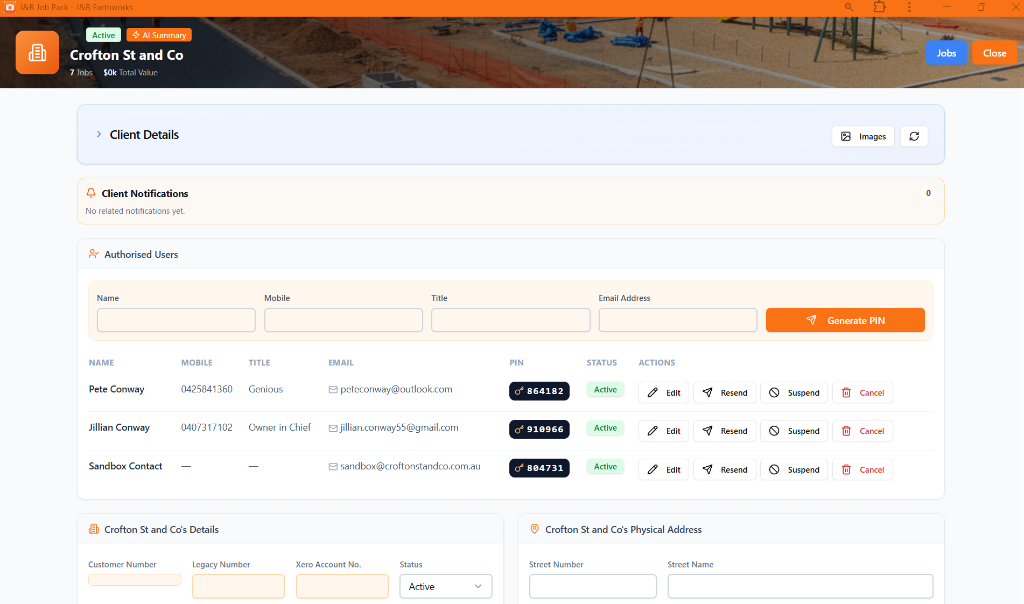The width and height of the screenshot is (1024, 604).
Task: Click Pete Conway's PIN 864182 badge
Action: point(539,391)
